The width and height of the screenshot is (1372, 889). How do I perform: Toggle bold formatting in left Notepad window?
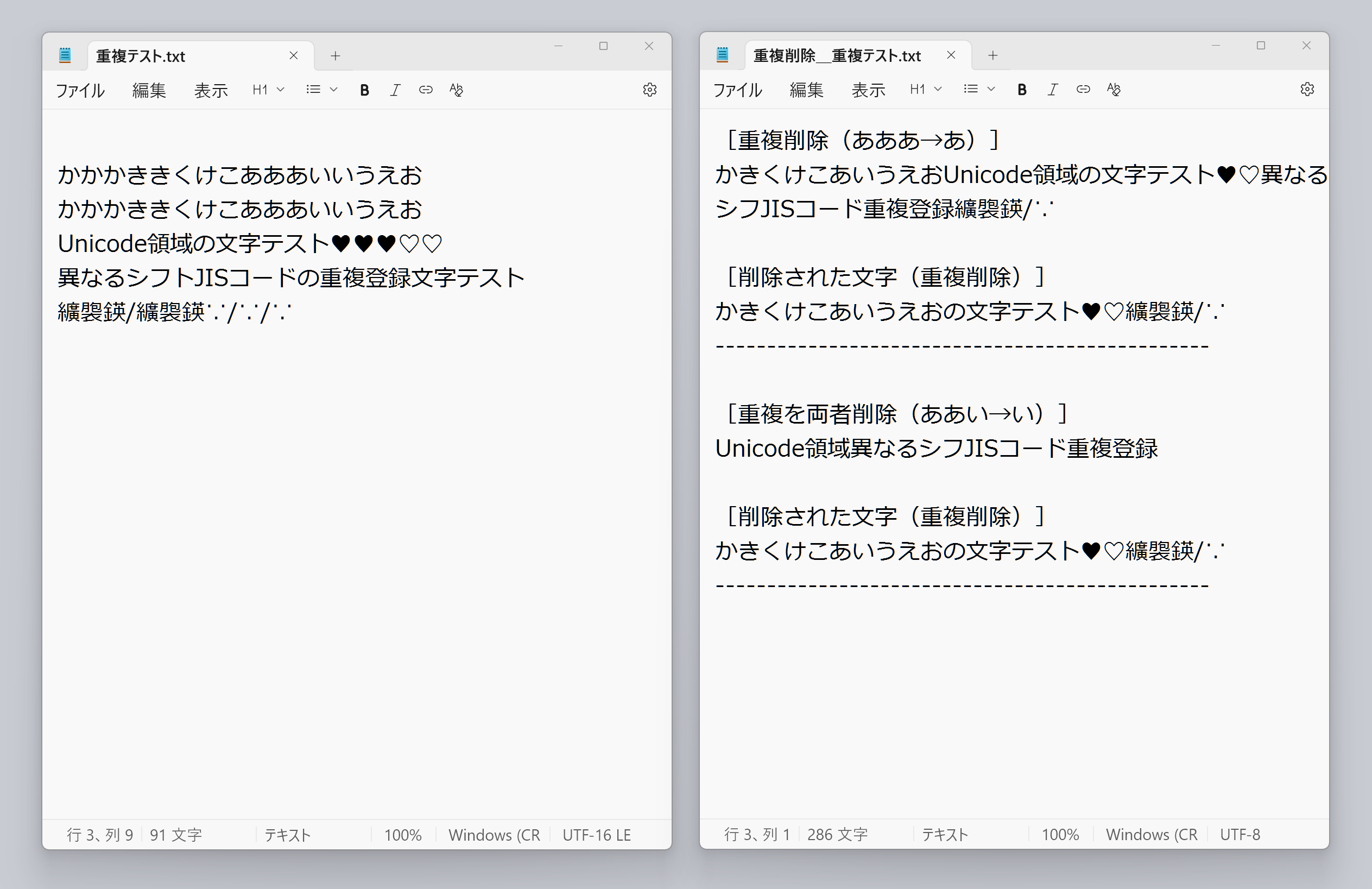[x=364, y=90]
